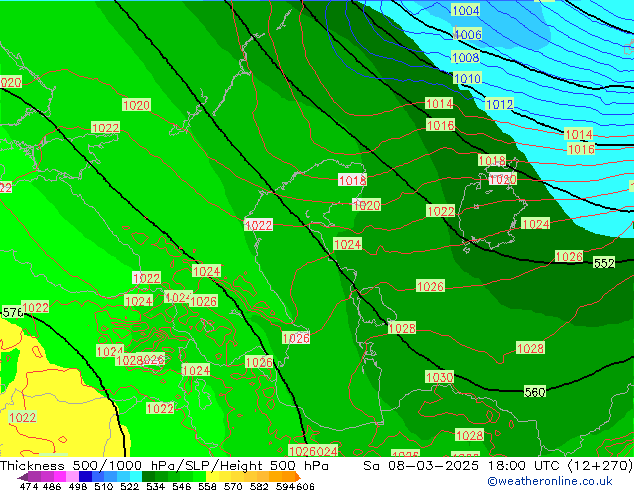Click the 1004 blue isobar label
This screenshot has width=634, height=490.
pyautogui.click(x=465, y=11)
